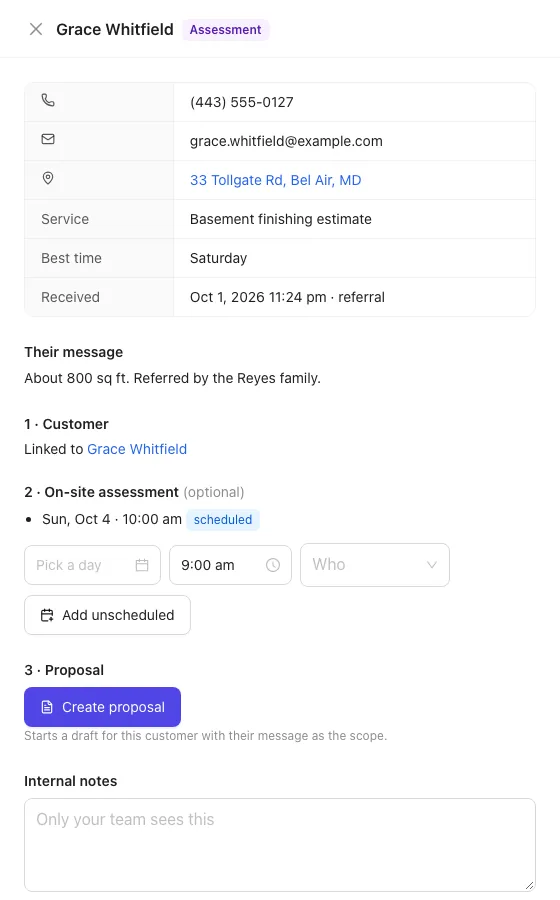Click the 9:00 am time field
This screenshot has height=900, width=560.
pos(231,565)
